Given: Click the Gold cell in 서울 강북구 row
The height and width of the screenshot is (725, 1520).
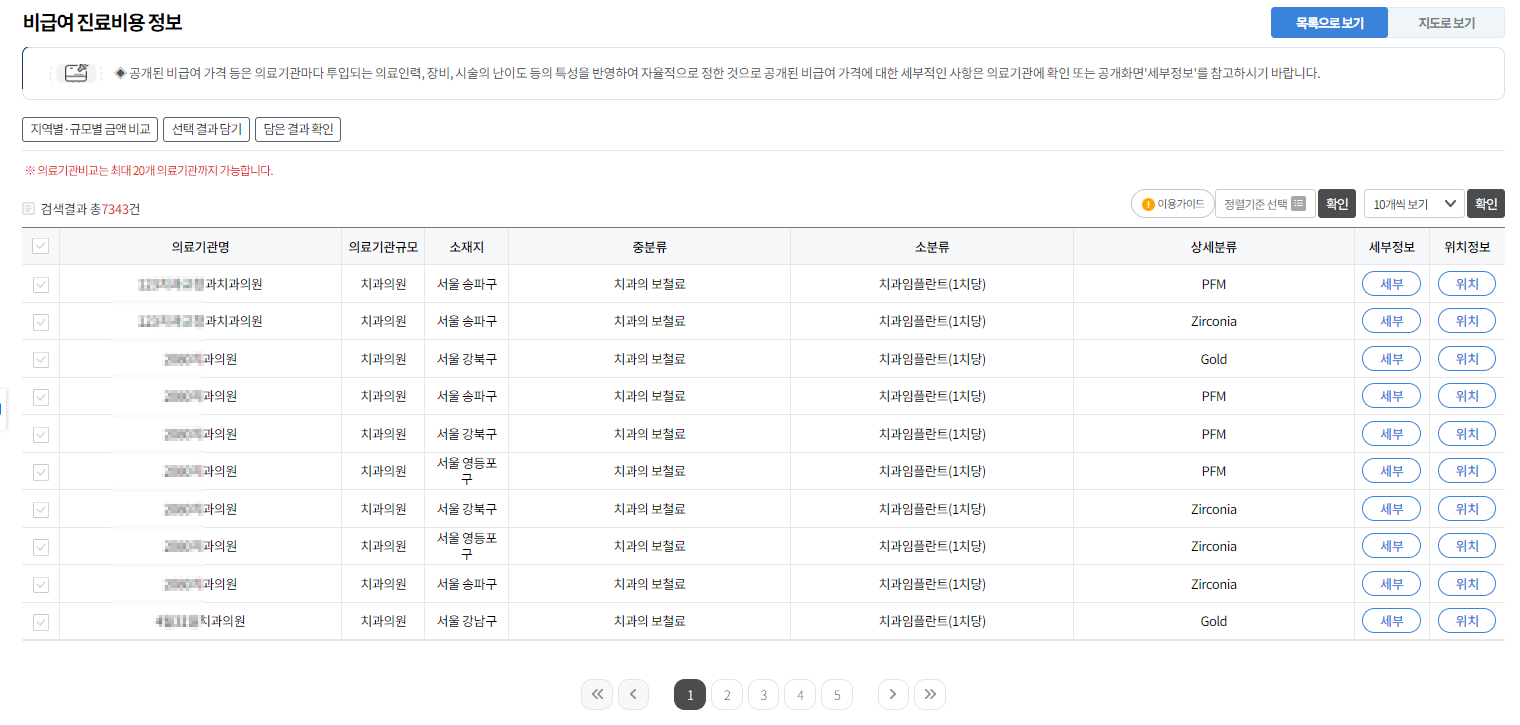Looking at the screenshot, I should click(x=1214, y=359).
